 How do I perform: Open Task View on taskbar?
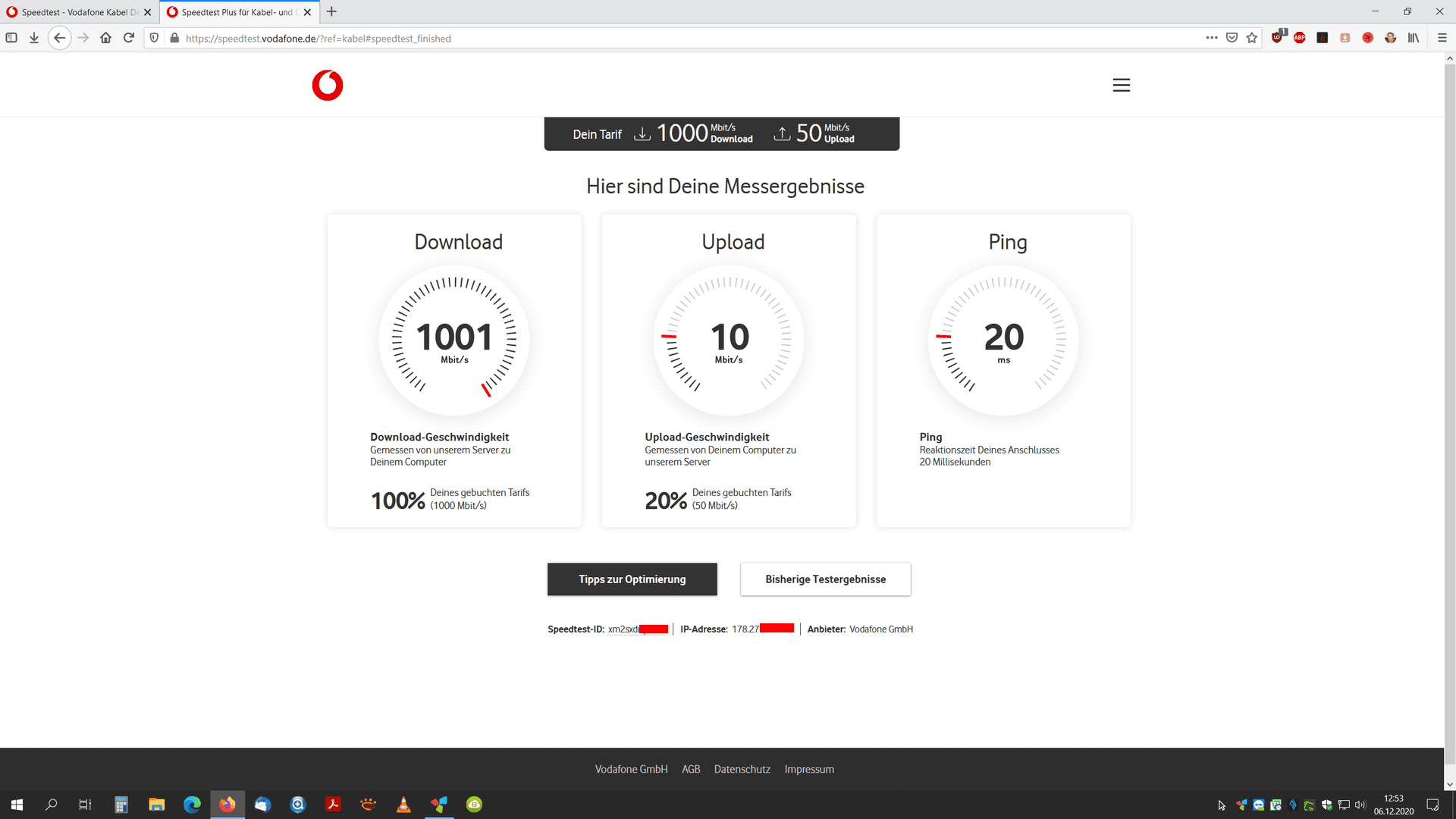(85, 805)
